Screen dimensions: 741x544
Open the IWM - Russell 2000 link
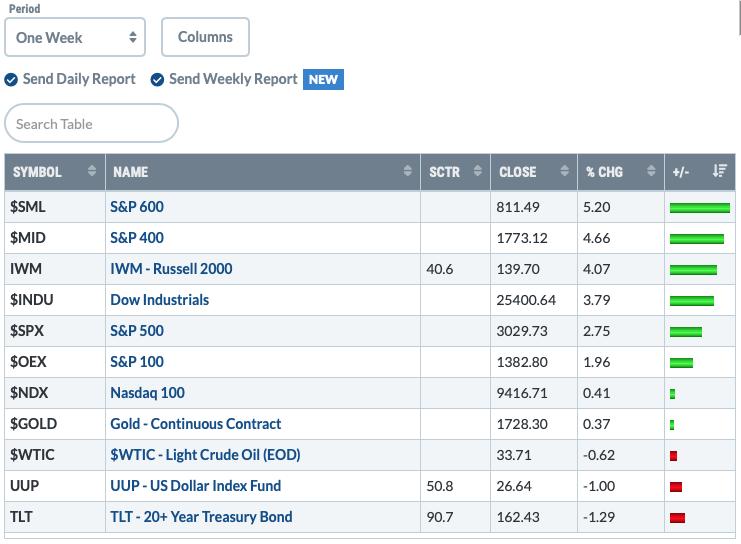[x=171, y=268]
